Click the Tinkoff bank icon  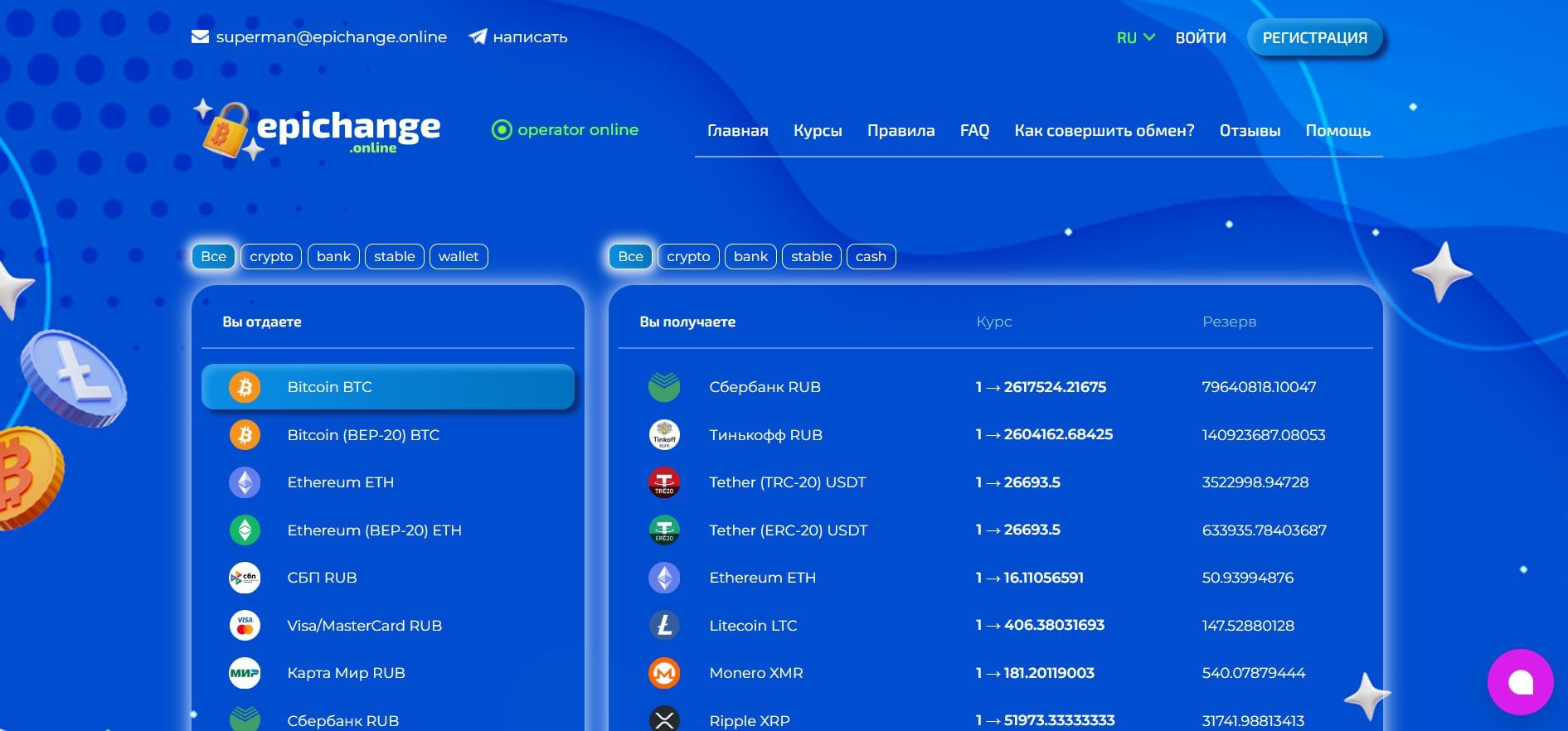664,435
